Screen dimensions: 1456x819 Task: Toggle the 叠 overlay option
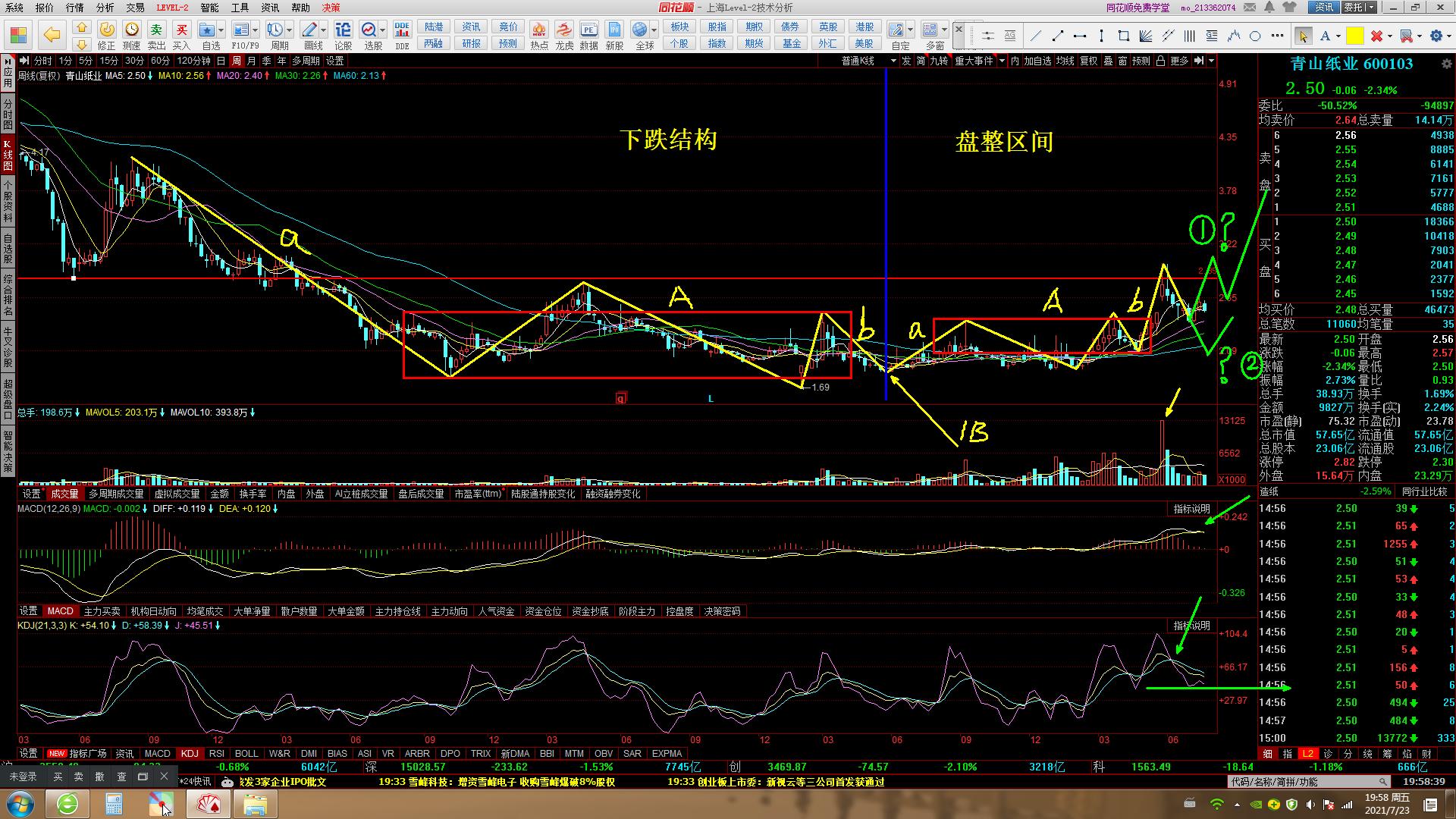[1108, 61]
